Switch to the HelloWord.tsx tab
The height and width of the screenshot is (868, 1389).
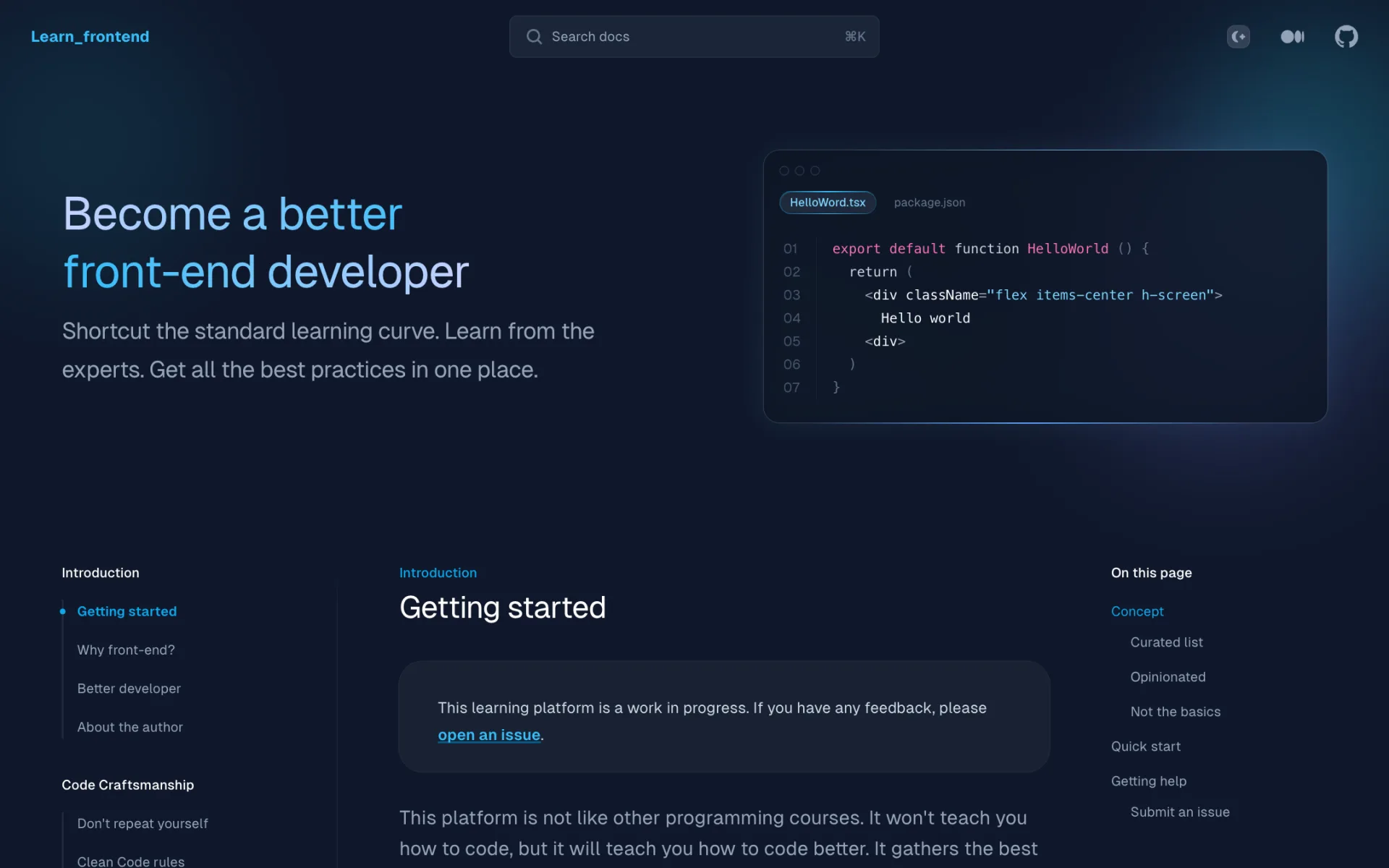(x=828, y=203)
